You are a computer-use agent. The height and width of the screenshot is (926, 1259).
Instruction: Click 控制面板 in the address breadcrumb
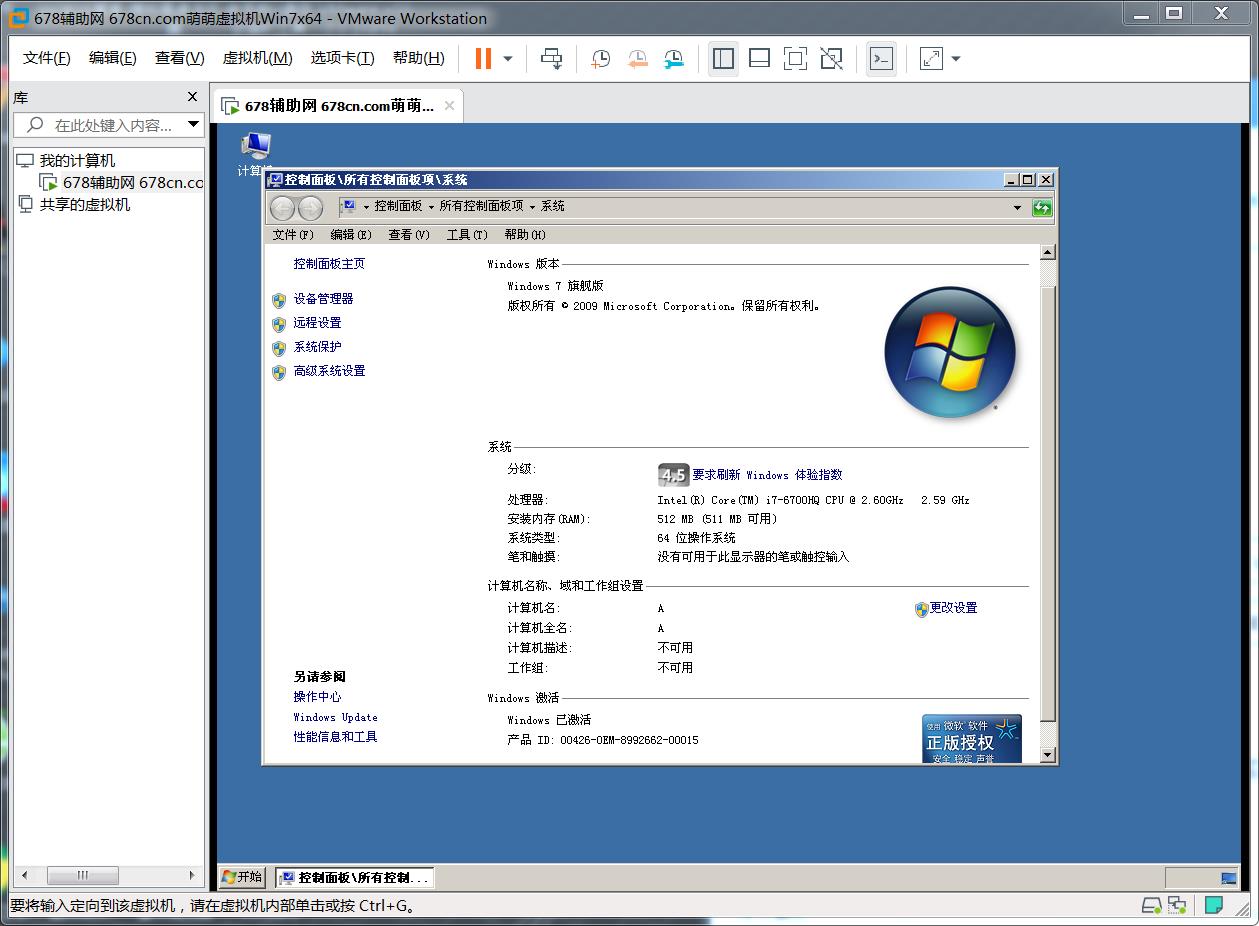point(398,206)
